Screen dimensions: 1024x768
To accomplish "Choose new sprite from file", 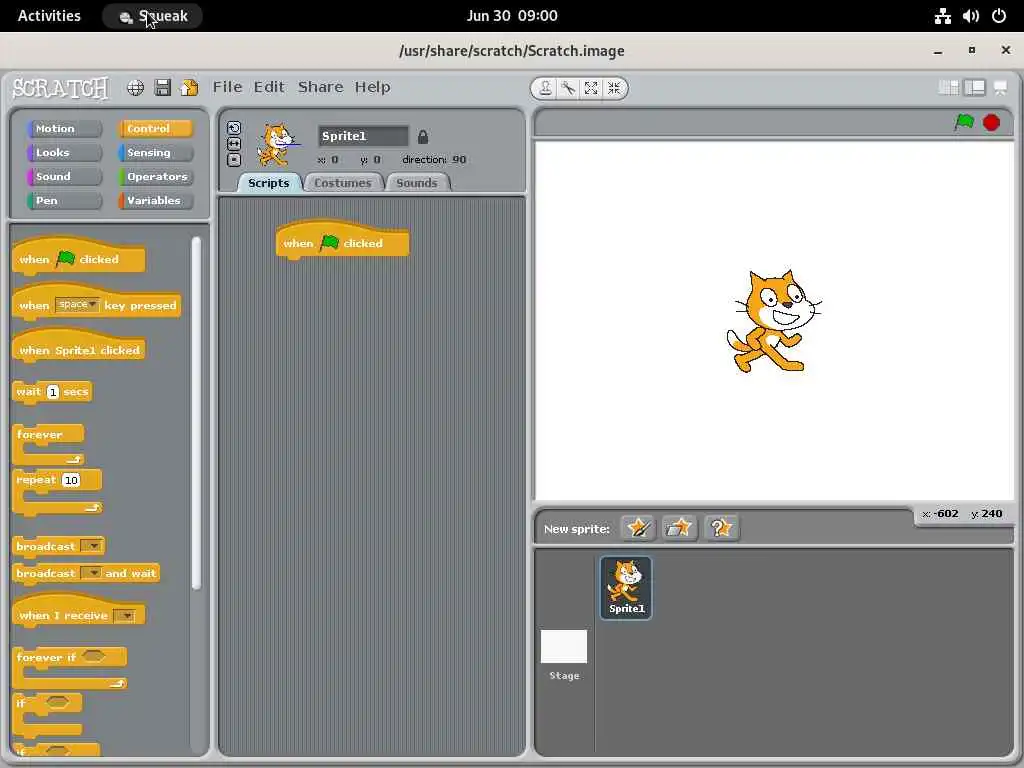I will coord(679,528).
